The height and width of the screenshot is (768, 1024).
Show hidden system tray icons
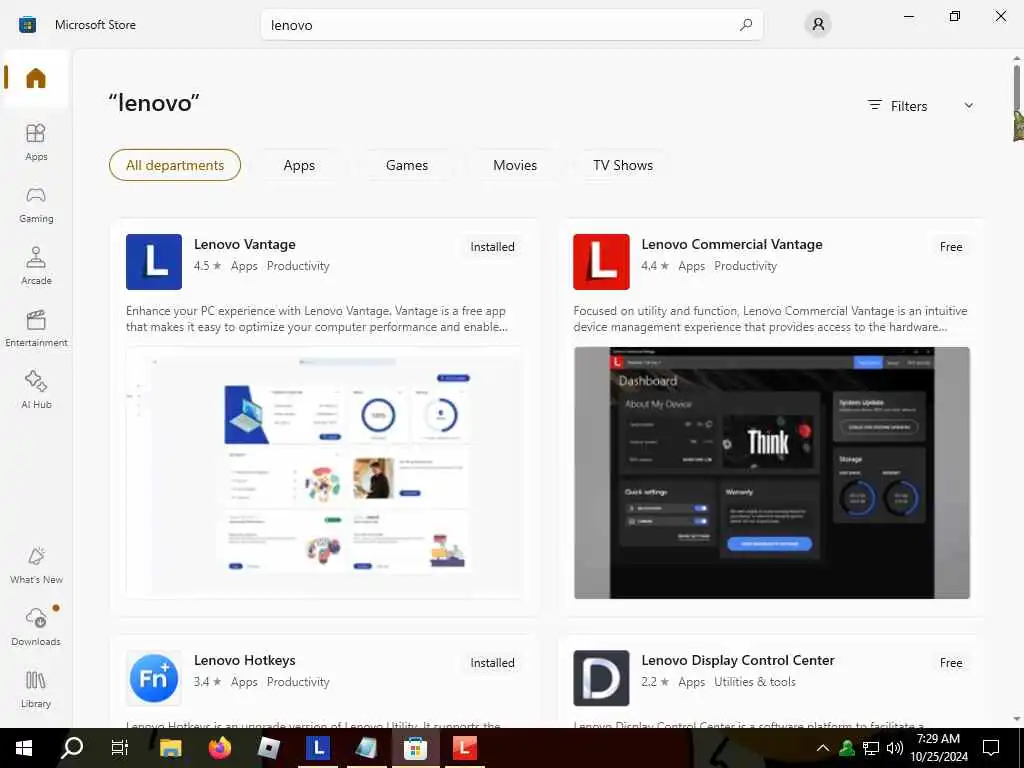click(x=823, y=748)
